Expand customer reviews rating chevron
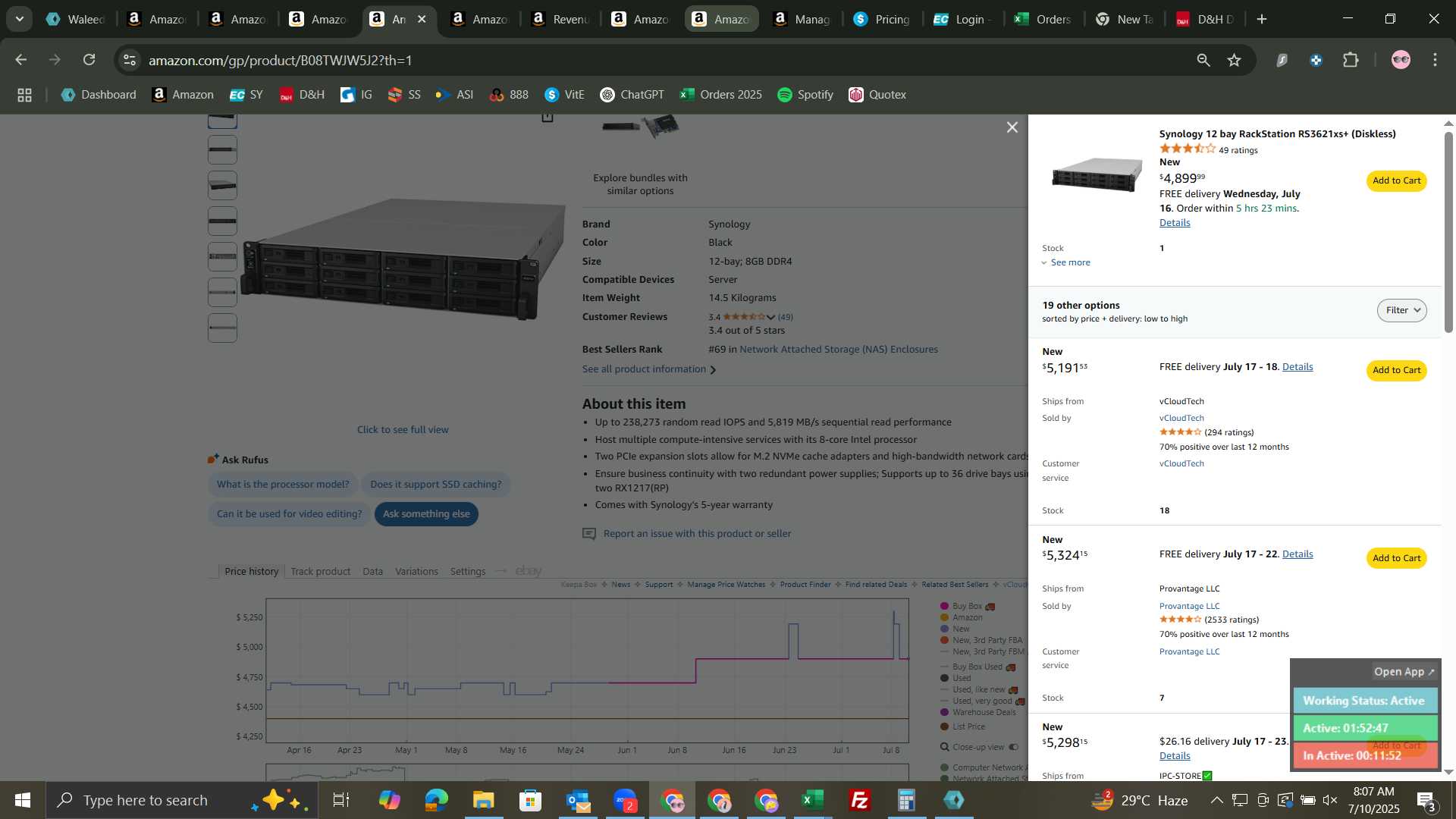The width and height of the screenshot is (1456, 819). (x=770, y=317)
